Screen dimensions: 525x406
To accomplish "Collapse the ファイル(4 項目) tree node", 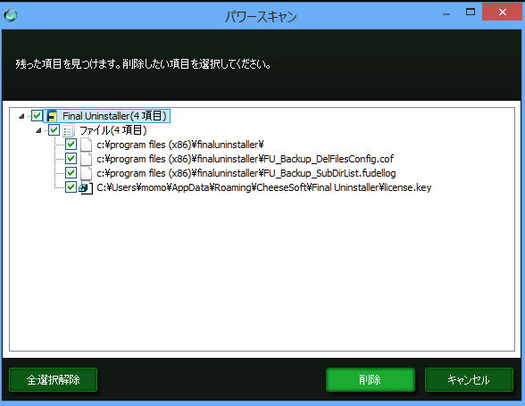I will (39, 131).
